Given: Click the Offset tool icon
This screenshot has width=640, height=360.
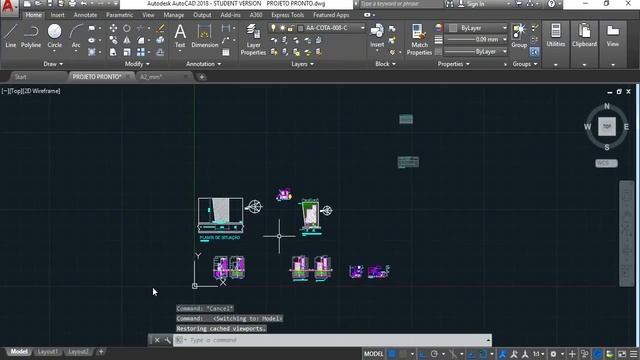Looking at the screenshot, I should pos(160,52).
